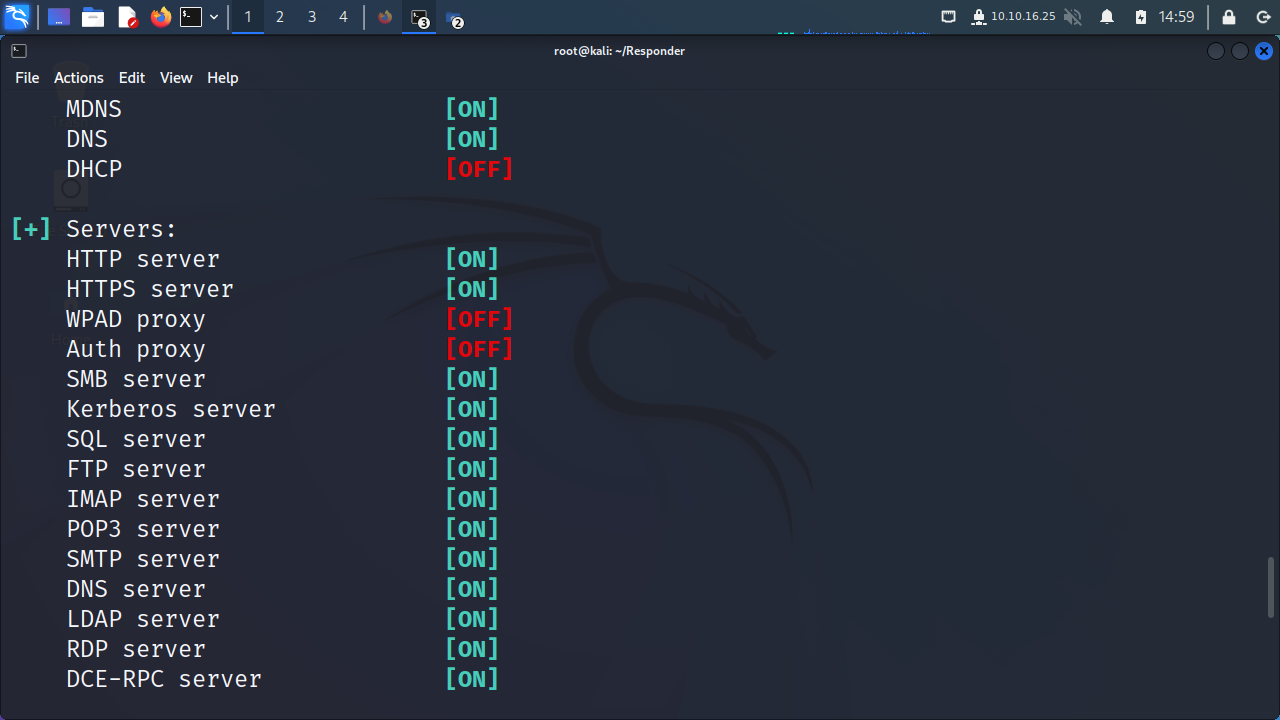Screen dimensions: 1280x720
Task: Open the Edit menu
Action: pyautogui.click(x=132, y=78)
